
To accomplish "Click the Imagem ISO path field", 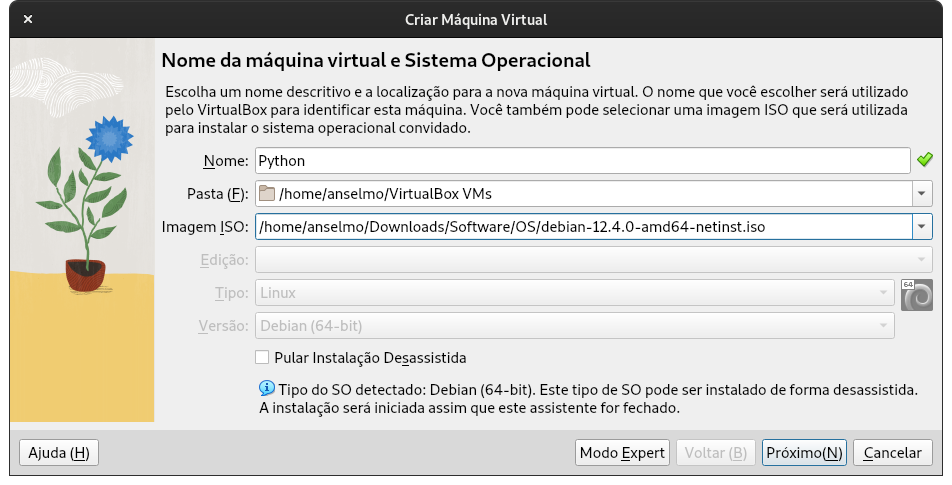I will pyautogui.click(x=584, y=226).
